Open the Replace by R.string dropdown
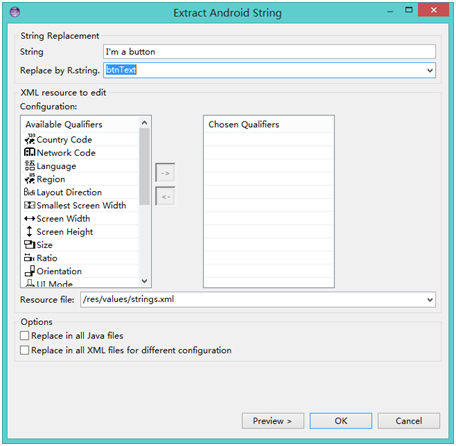456x446 pixels. click(430, 70)
